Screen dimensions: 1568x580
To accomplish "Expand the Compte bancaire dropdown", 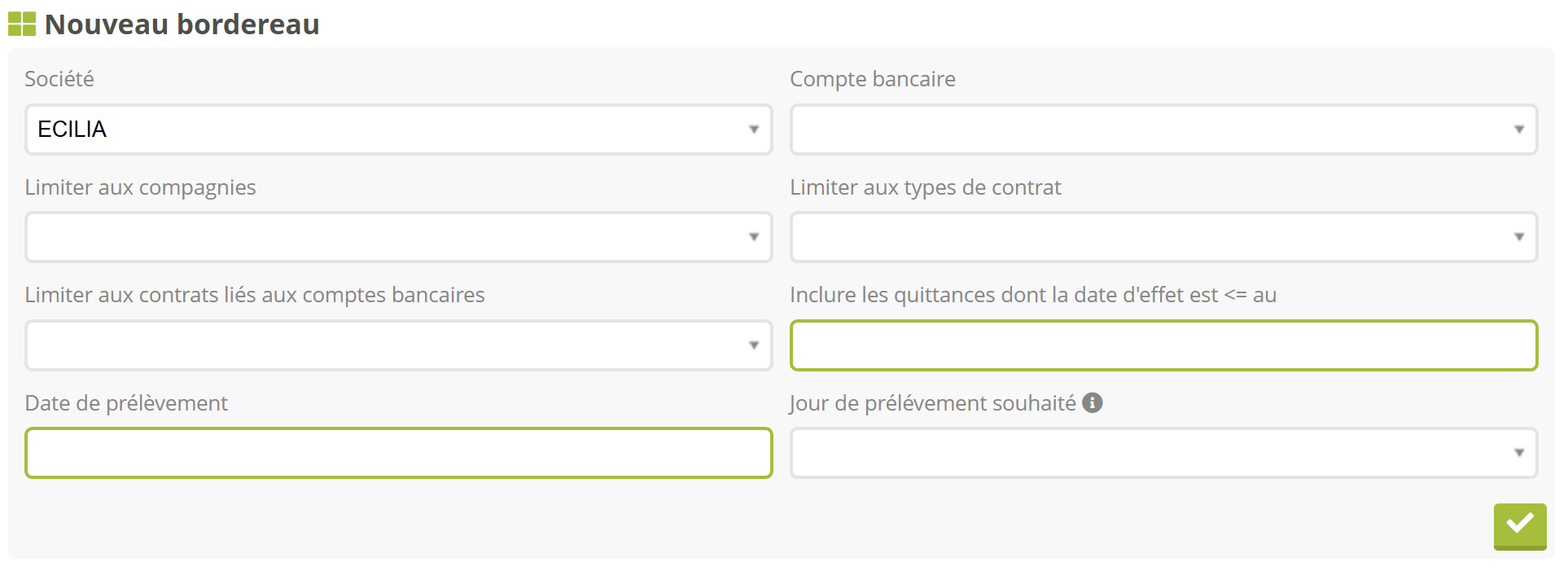I will pyautogui.click(x=1156, y=130).
